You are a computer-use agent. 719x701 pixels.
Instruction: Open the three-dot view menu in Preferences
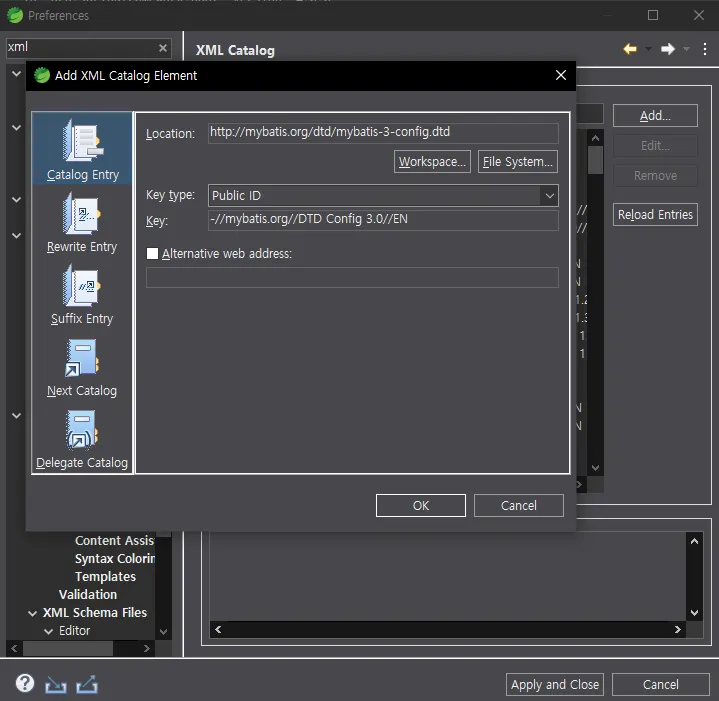[705, 49]
